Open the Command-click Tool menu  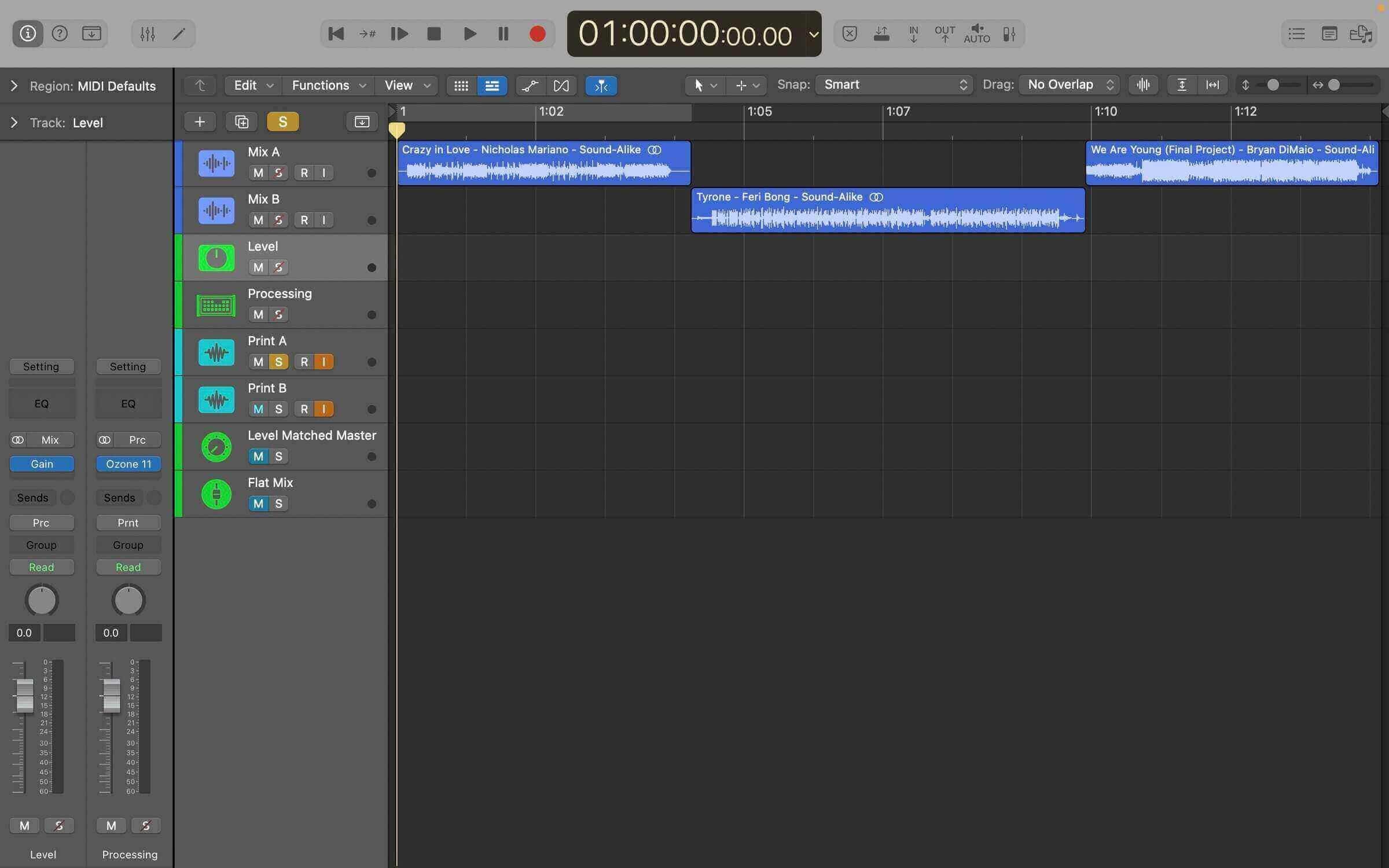(x=747, y=86)
